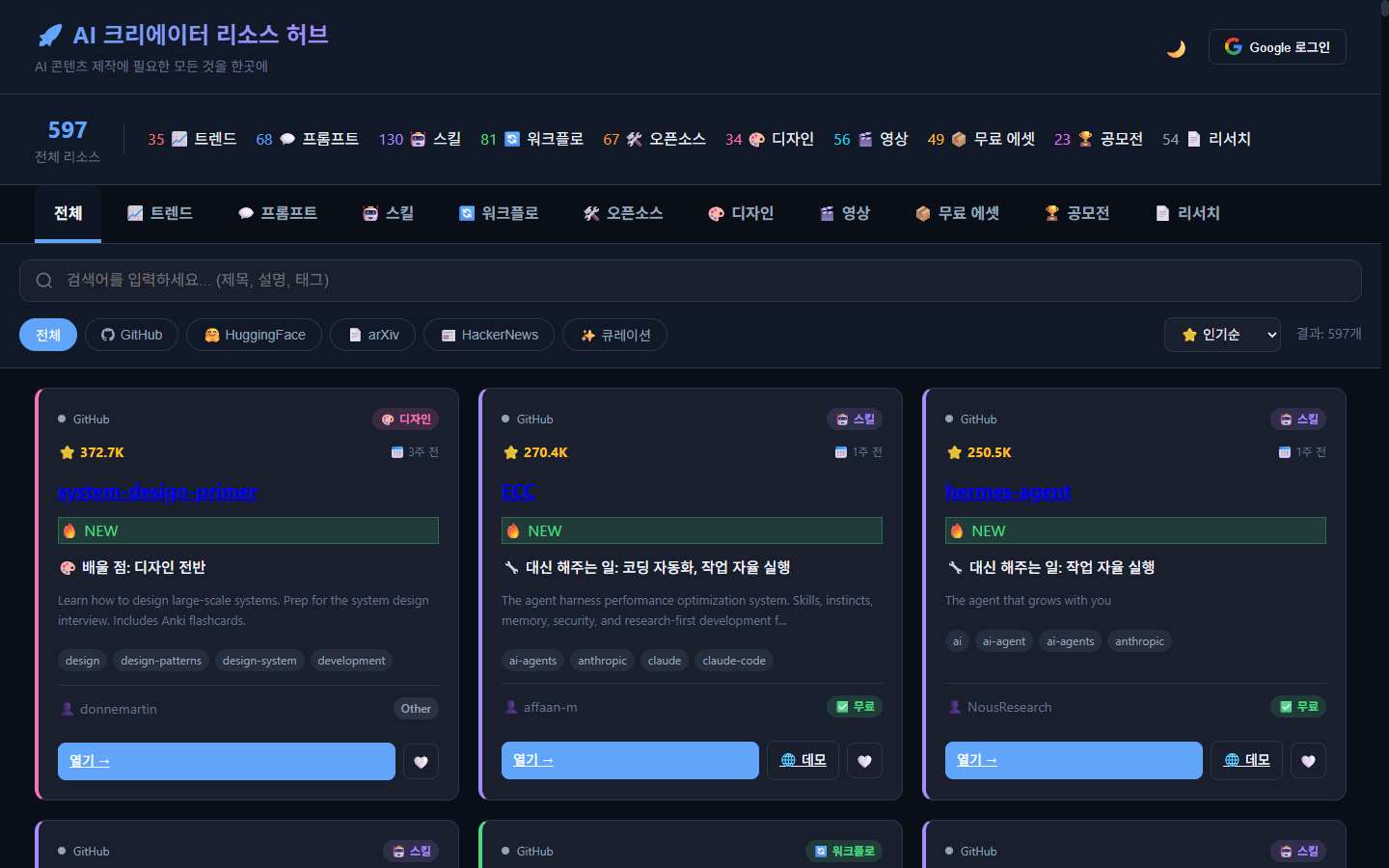This screenshot has width=1389, height=868.
Task: Open the 리서치 tab
Action: (x=1188, y=213)
